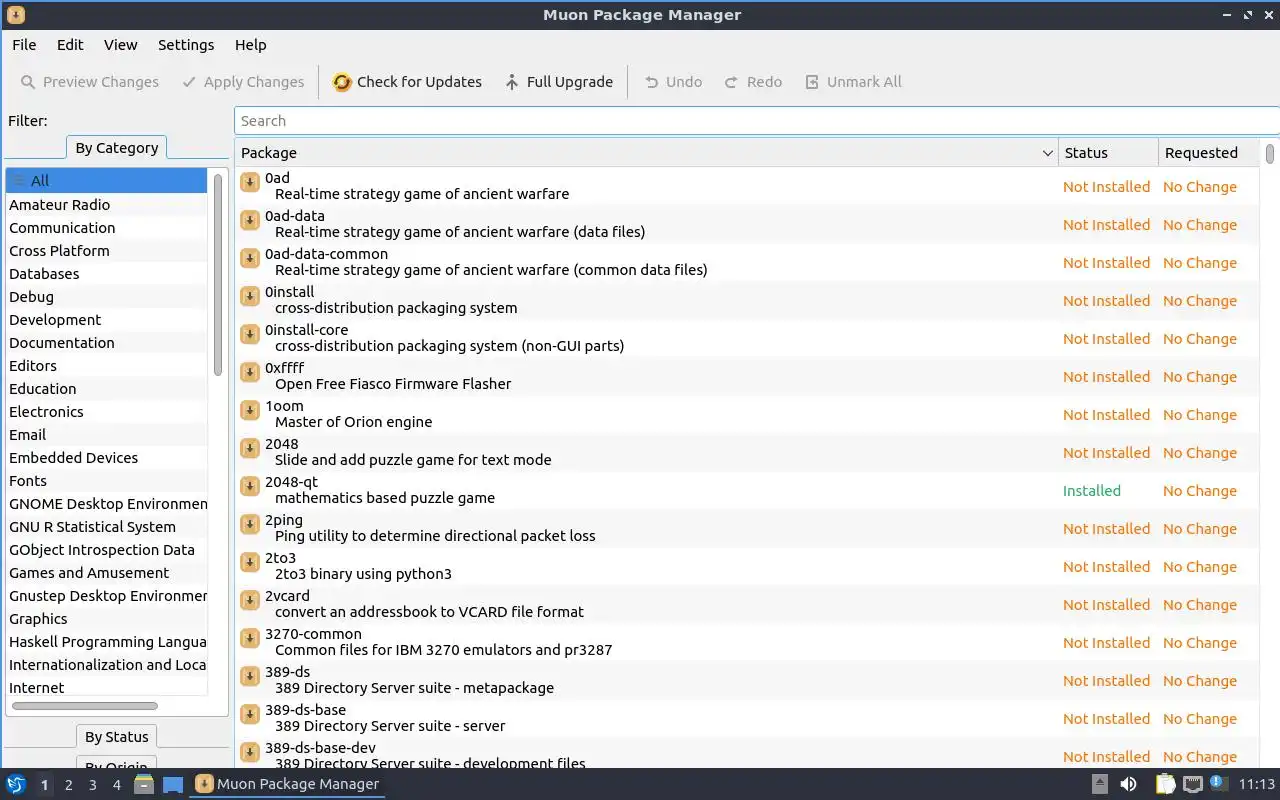The image size is (1280, 800).
Task: Sort by the Status column header
Action: tap(1108, 153)
